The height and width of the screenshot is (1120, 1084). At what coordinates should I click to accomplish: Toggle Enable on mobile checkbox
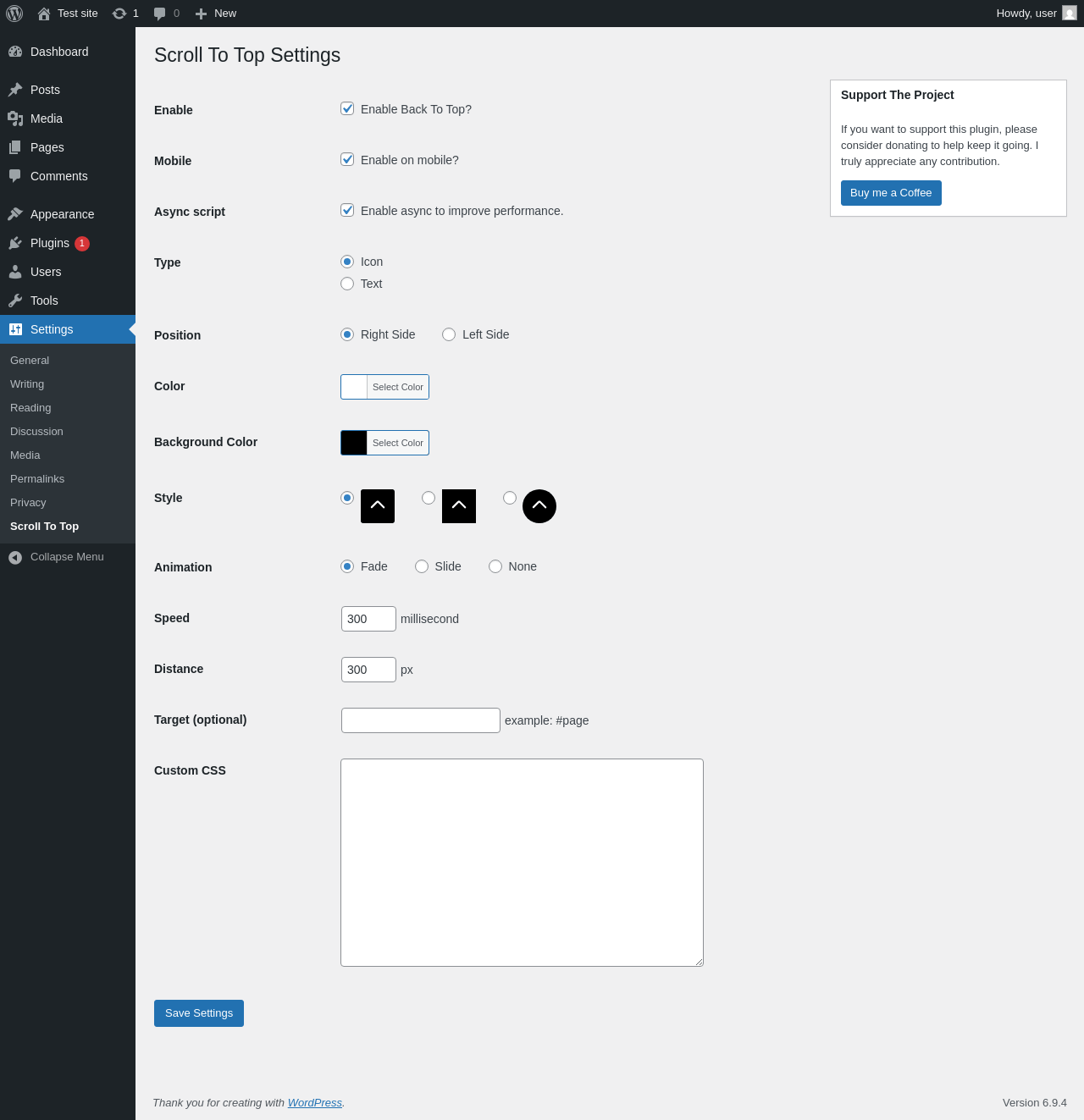click(x=347, y=159)
